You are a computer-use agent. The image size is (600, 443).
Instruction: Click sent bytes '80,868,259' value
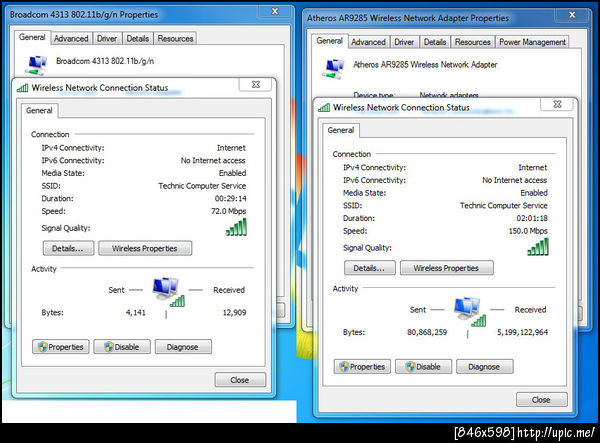pyautogui.click(x=427, y=332)
